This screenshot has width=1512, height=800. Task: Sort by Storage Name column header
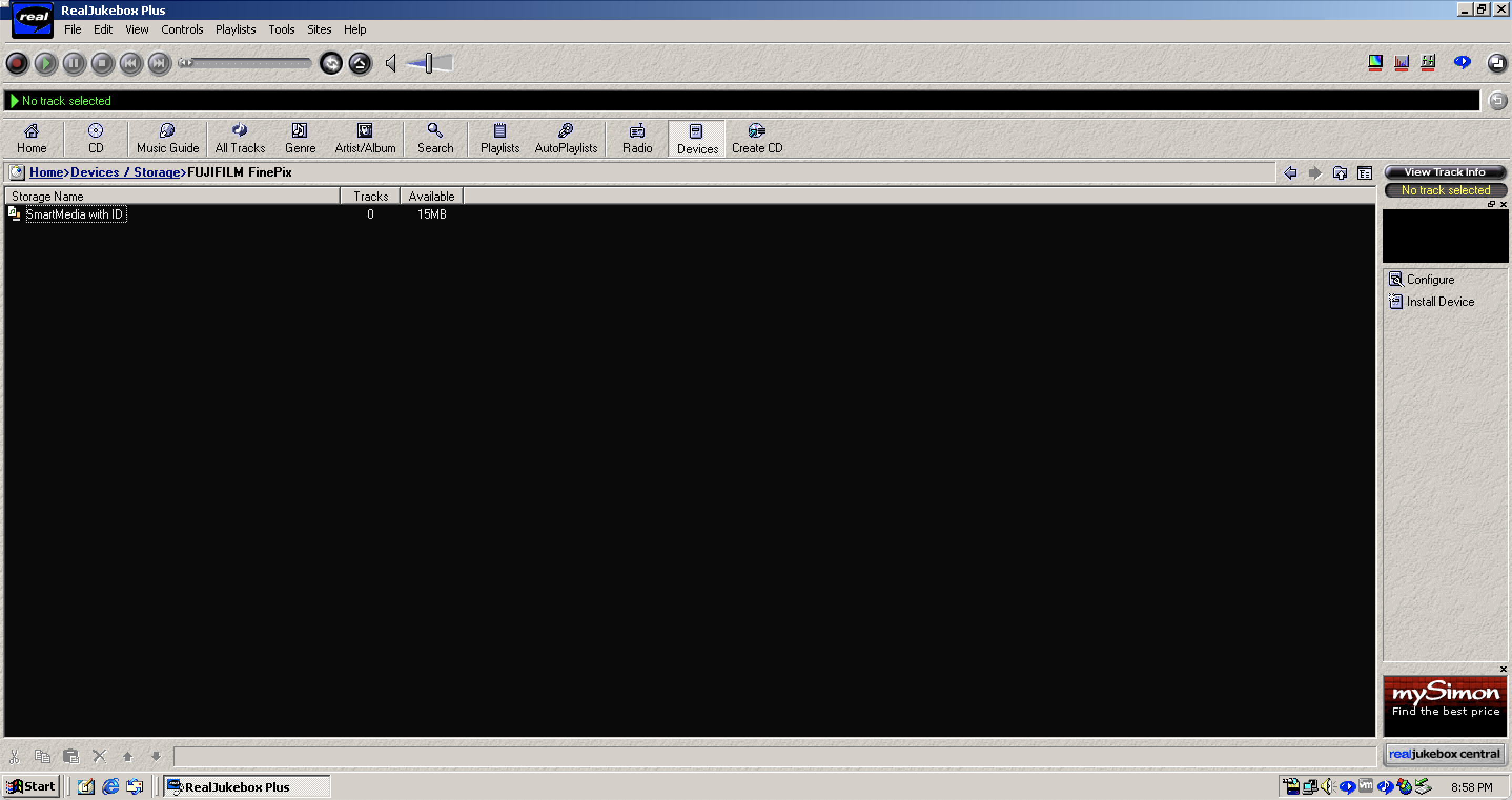coord(172,196)
